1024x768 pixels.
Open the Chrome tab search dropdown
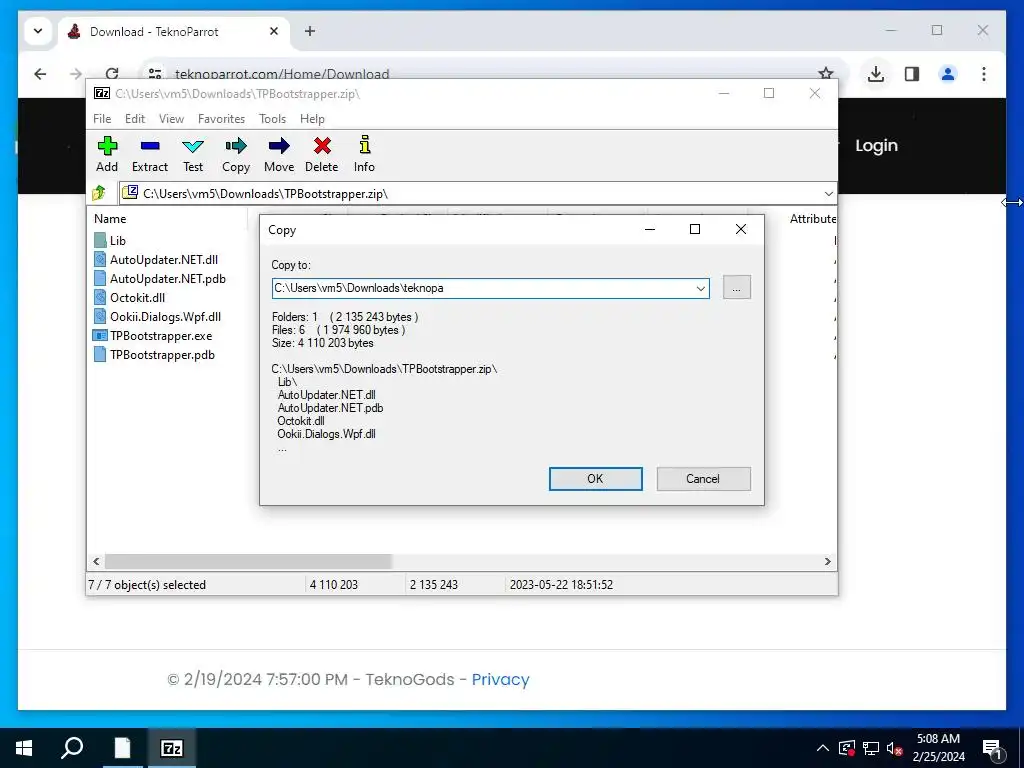click(38, 31)
